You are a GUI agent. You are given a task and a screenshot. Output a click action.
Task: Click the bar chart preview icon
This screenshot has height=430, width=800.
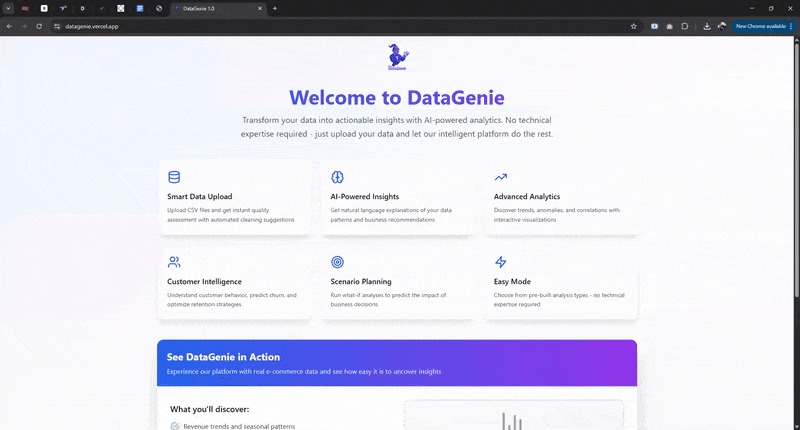coord(512,421)
